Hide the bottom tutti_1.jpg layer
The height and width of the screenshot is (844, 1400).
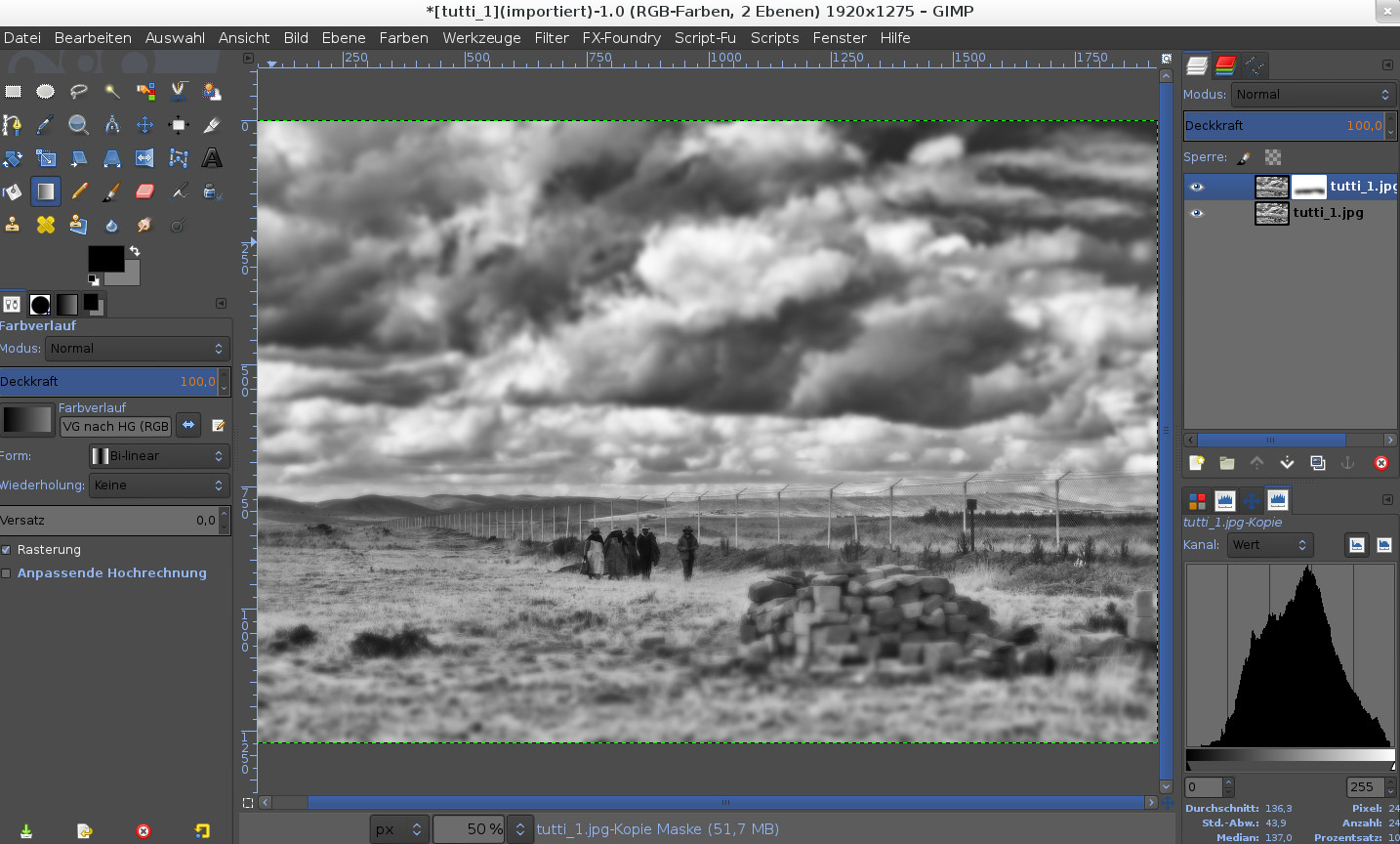1198,213
